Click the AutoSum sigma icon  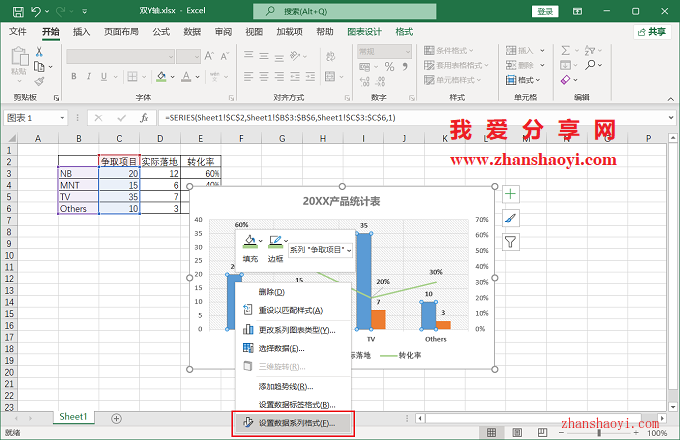click(566, 51)
